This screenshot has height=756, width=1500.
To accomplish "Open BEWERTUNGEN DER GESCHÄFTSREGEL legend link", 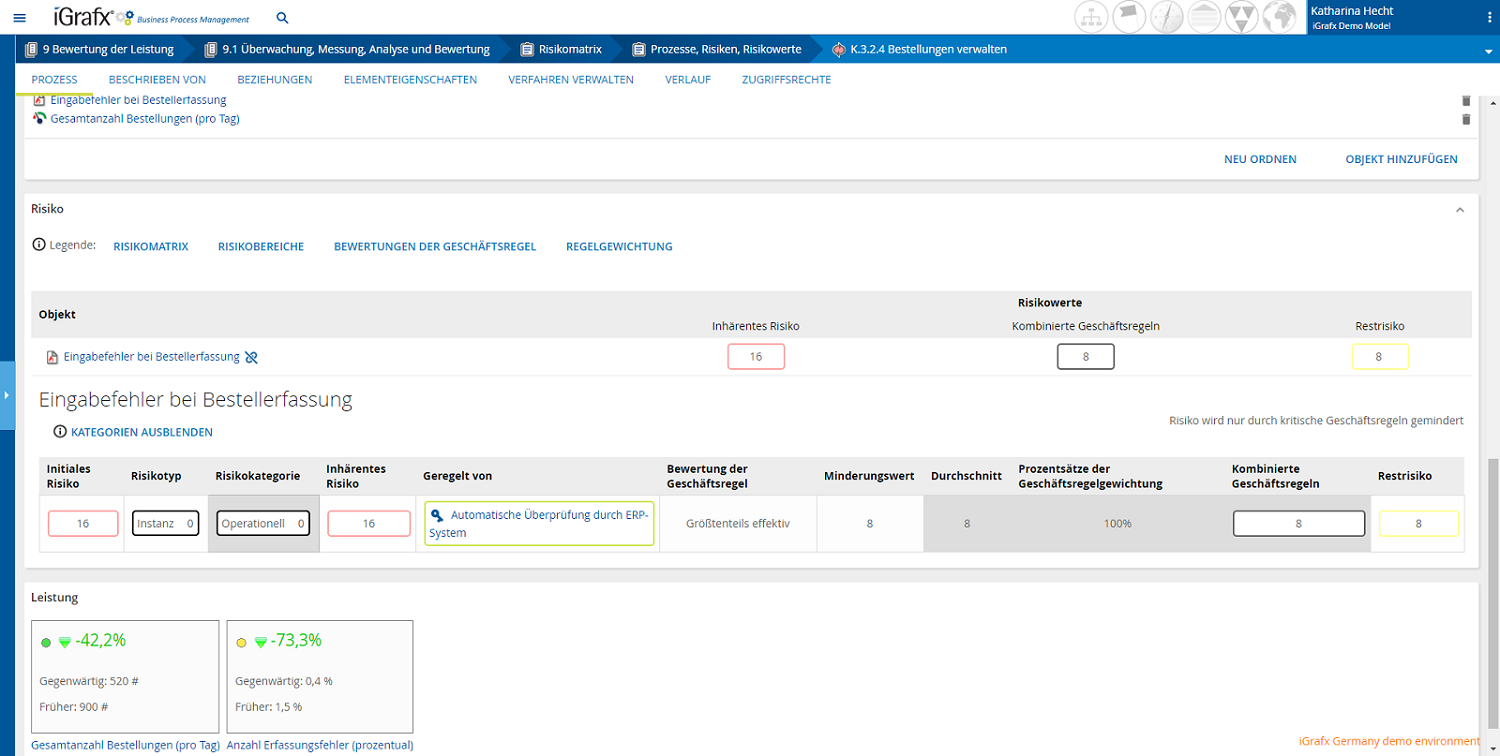I will coord(435,246).
